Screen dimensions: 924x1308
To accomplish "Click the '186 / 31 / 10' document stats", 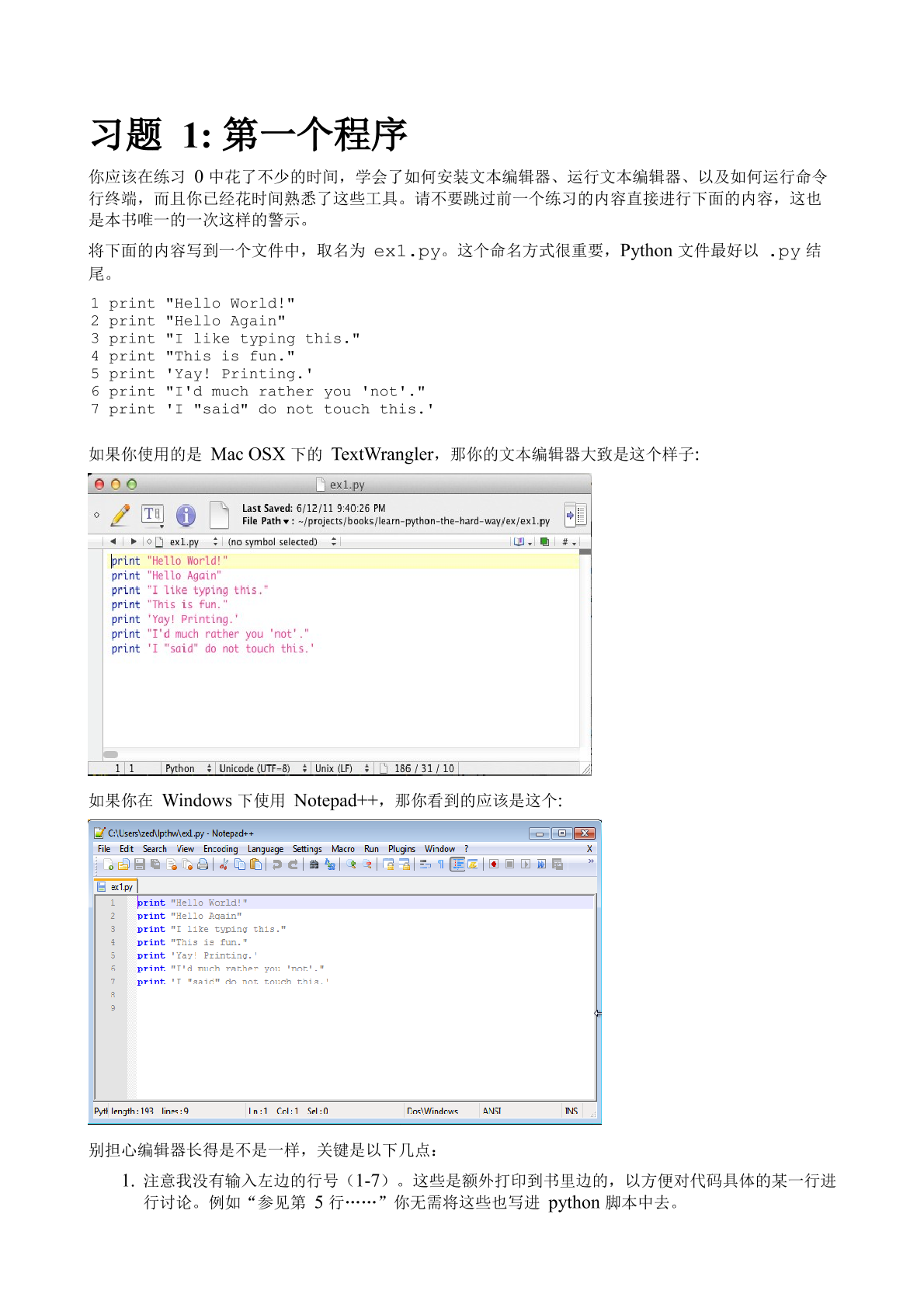I will tap(424, 768).
